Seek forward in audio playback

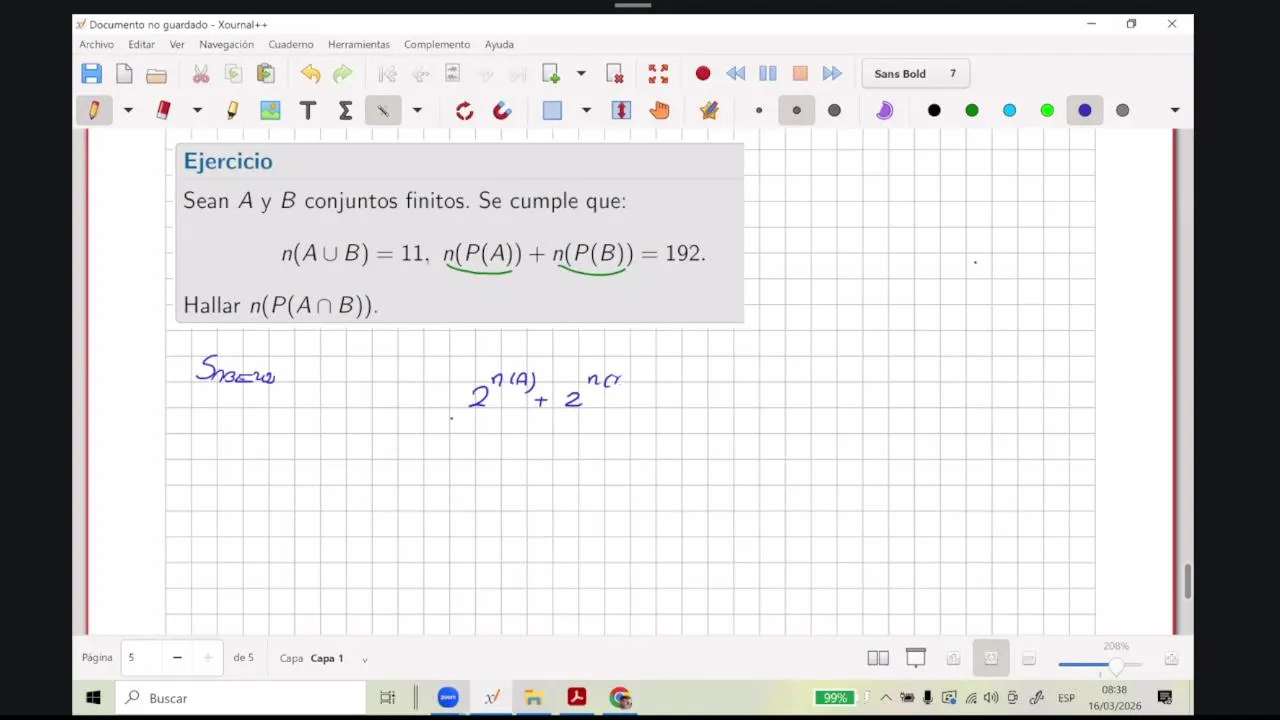[832, 73]
